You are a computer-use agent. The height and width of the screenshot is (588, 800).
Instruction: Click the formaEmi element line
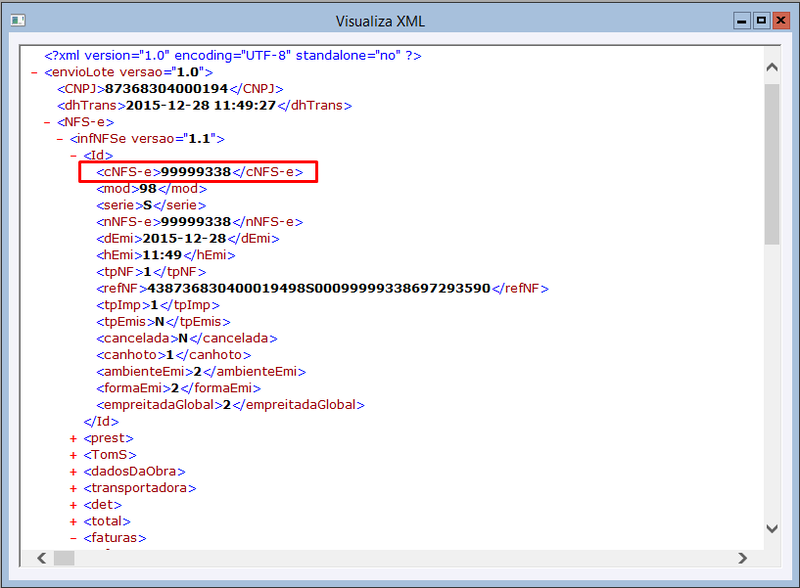point(179,388)
